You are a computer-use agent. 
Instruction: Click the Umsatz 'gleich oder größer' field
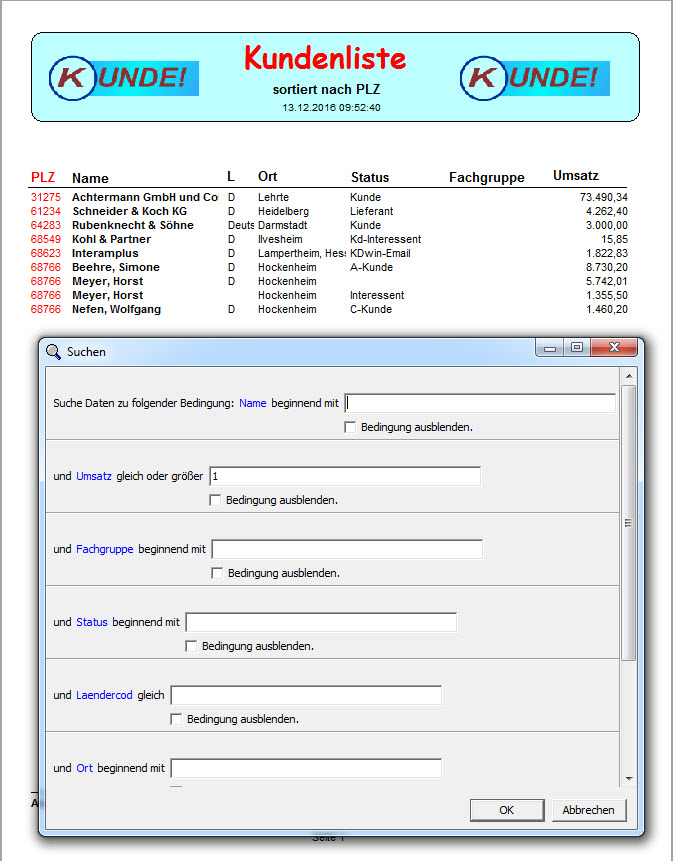(345, 476)
